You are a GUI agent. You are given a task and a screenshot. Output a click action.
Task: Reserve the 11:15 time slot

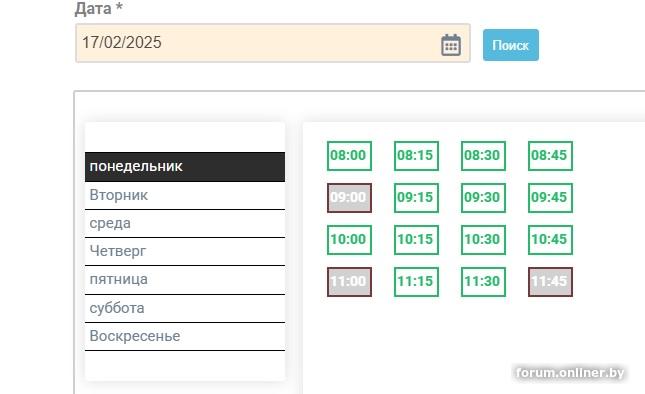tap(416, 282)
